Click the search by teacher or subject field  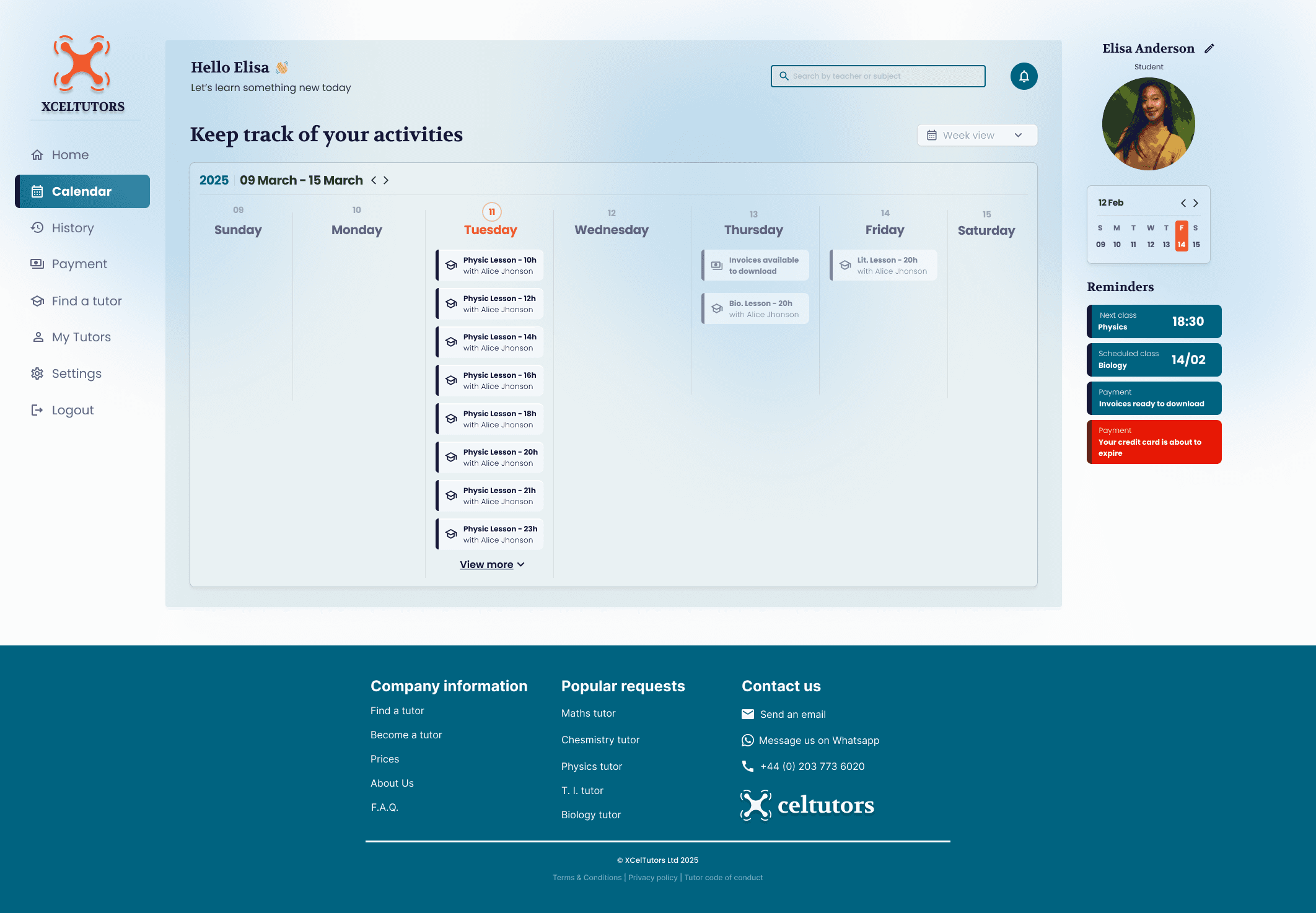[878, 76]
